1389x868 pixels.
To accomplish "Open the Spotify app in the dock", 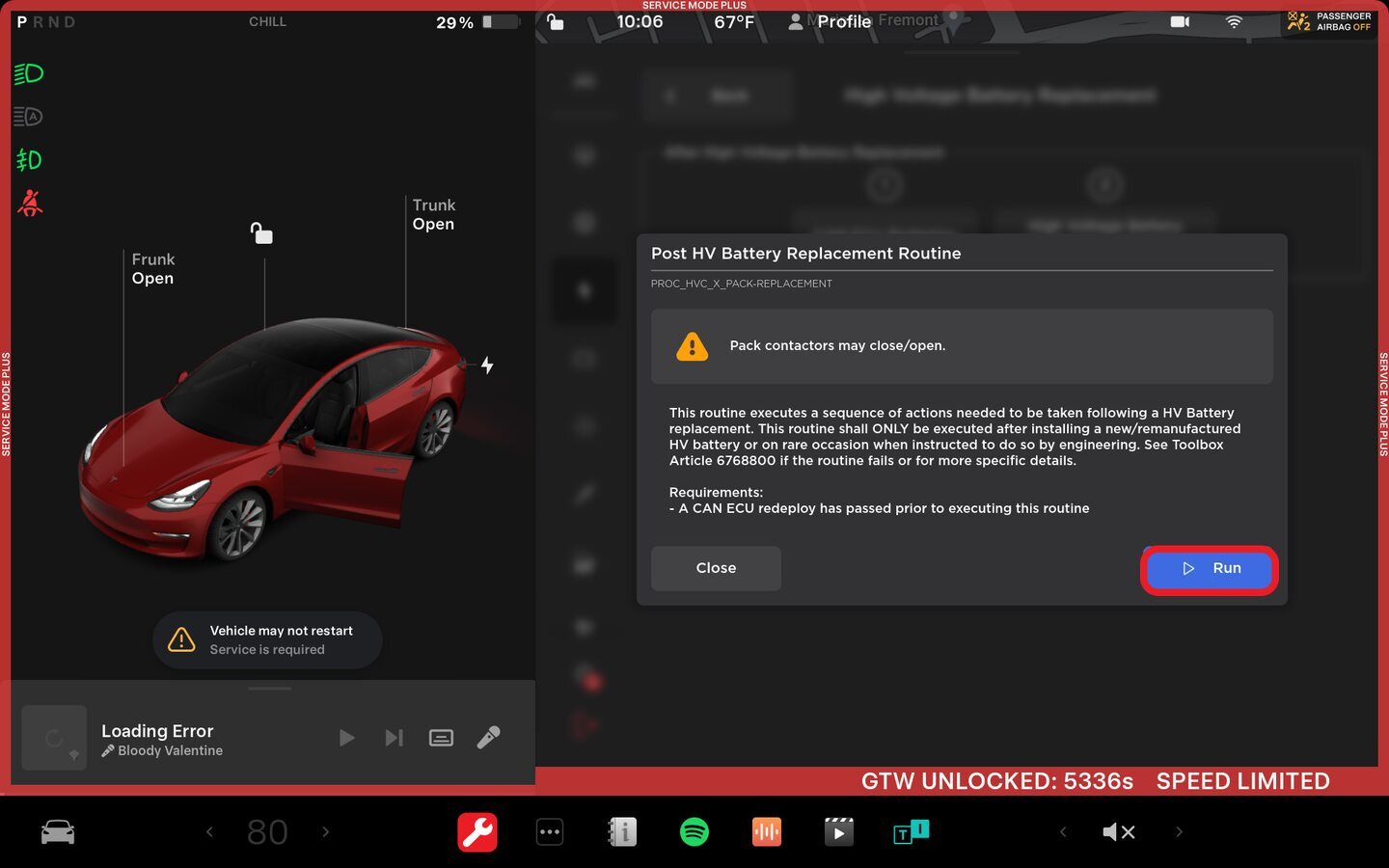I will point(694,832).
